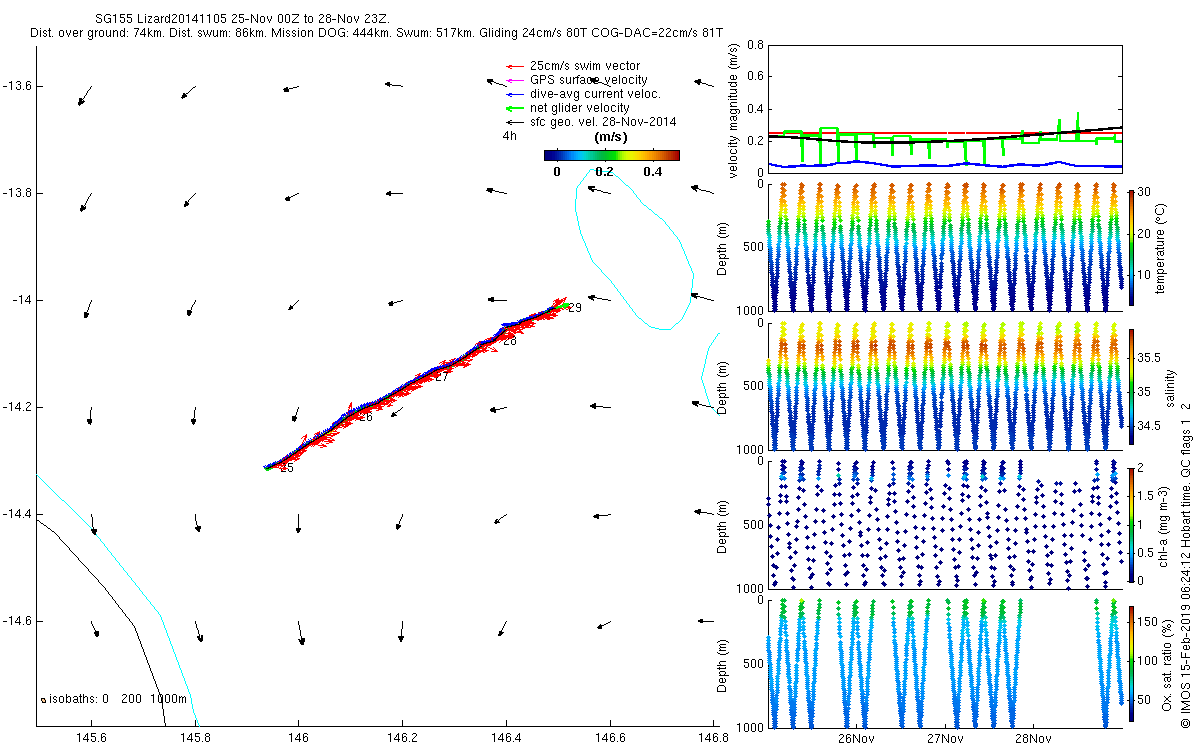Click the '-14.2' latitude tick label
Image resolution: width=1200 pixels, height=750 pixels.
tap(17, 407)
